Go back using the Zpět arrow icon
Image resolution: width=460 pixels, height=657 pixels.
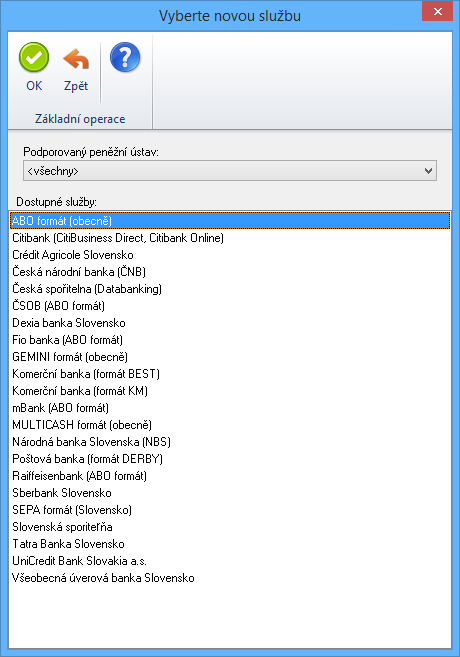click(x=76, y=59)
